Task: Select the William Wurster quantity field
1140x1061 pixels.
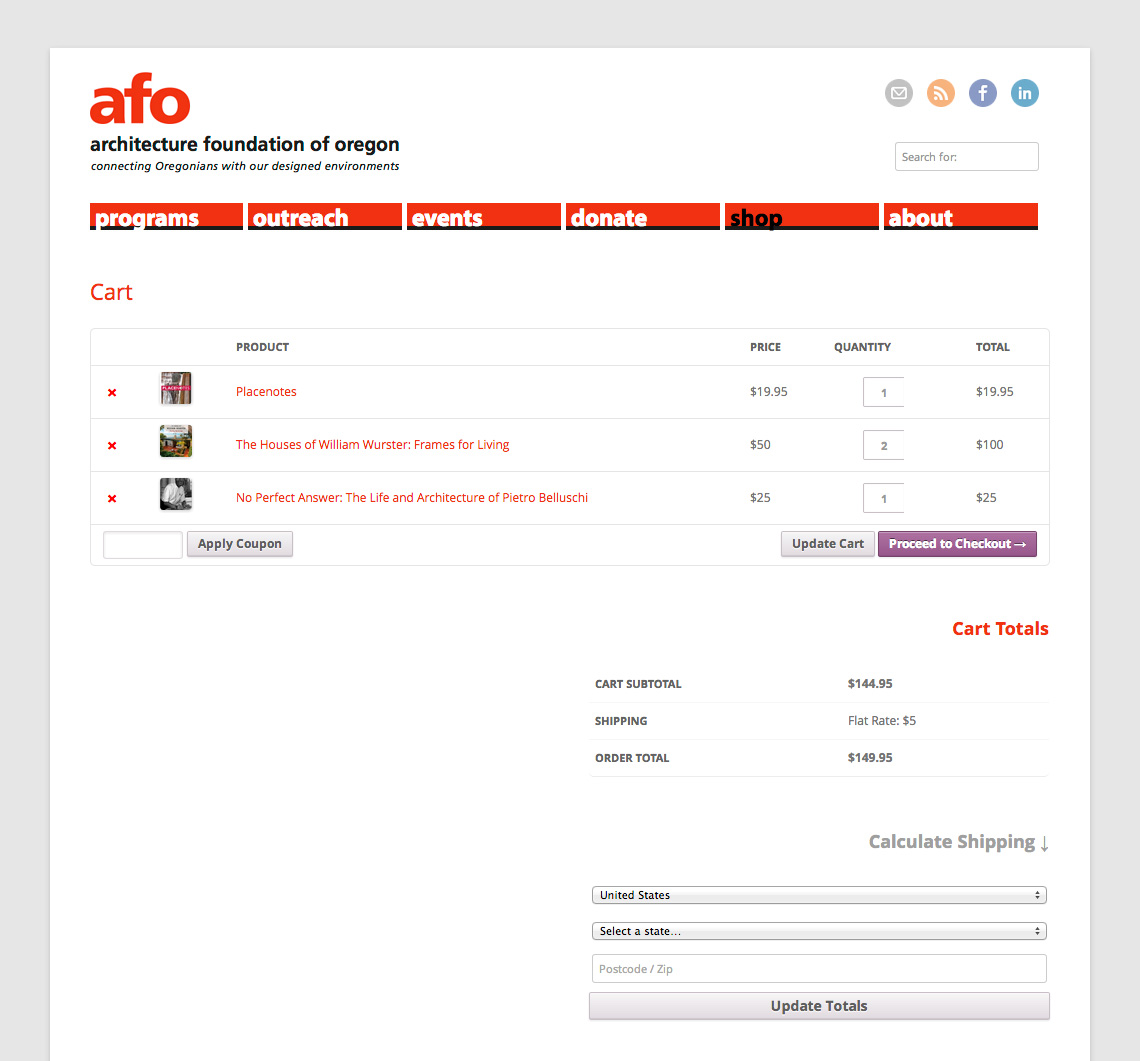Action: (x=883, y=445)
